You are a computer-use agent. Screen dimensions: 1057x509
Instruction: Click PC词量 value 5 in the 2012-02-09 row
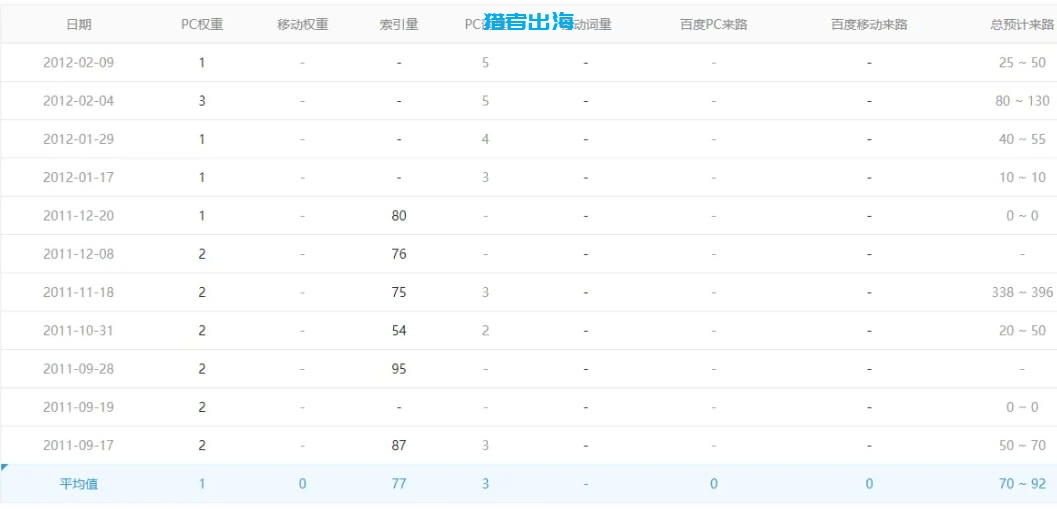pos(485,63)
